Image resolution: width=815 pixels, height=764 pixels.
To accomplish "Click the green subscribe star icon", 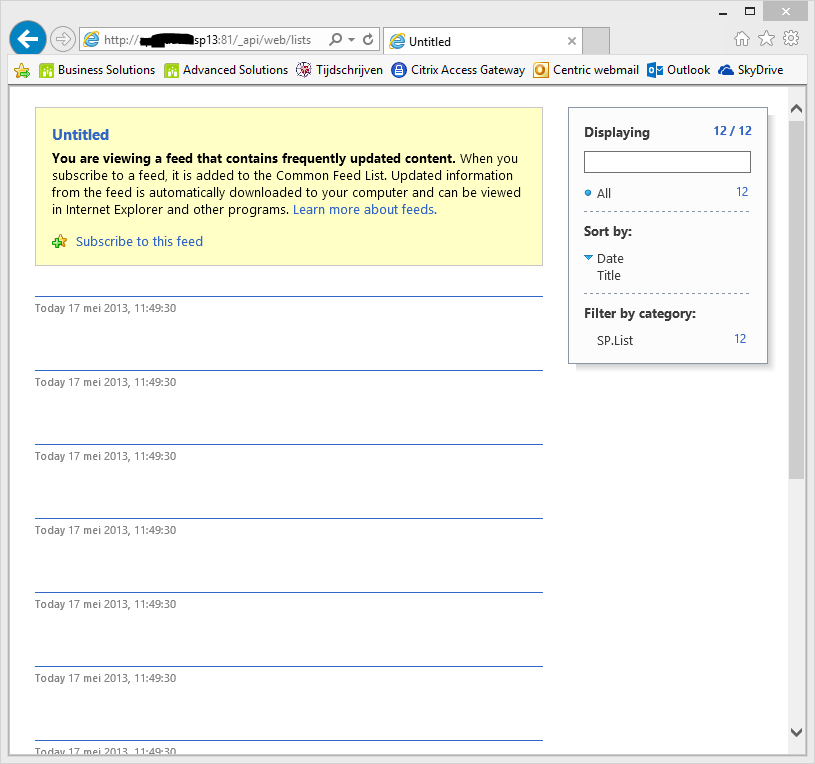I will 60,242.
